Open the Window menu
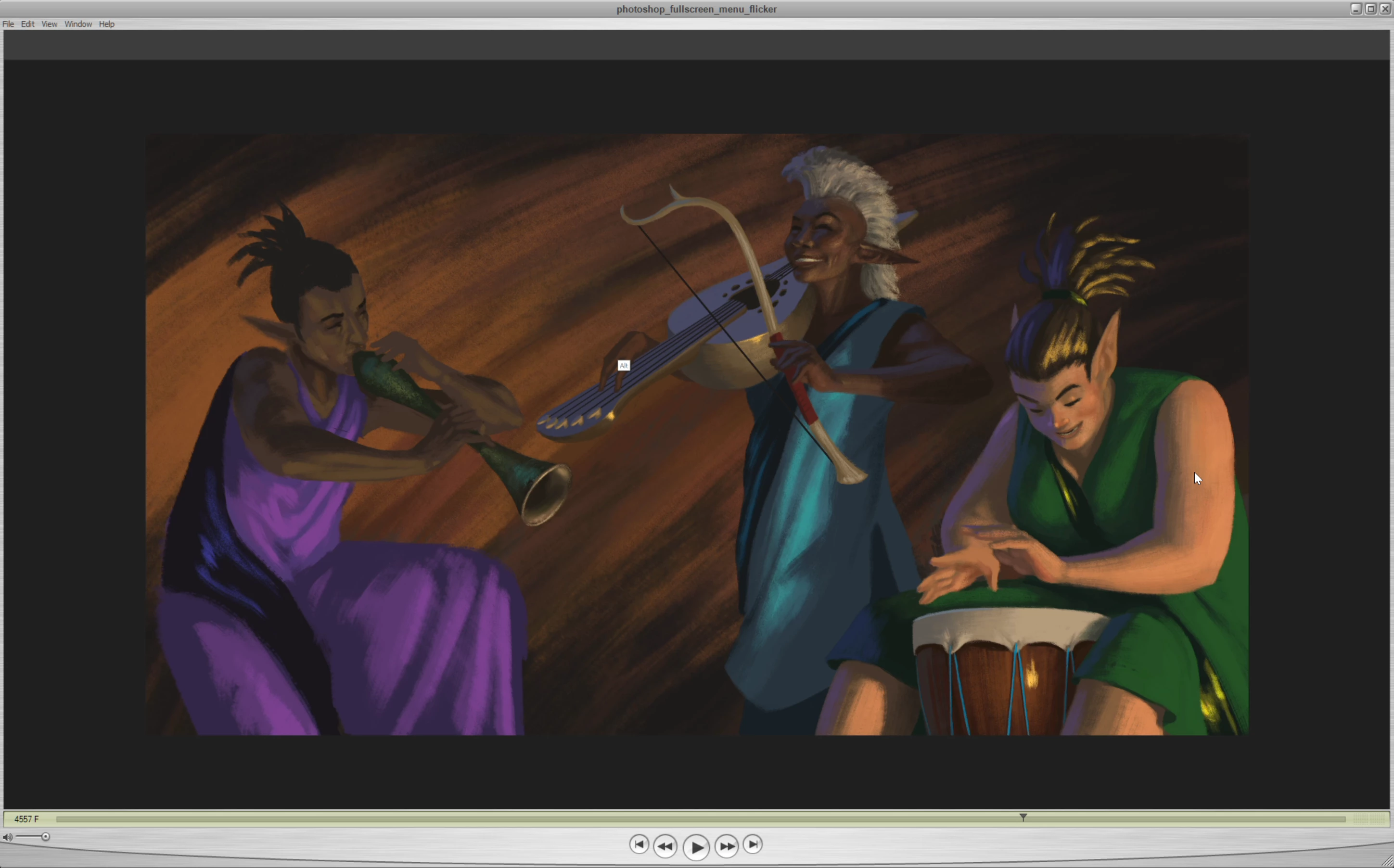The width and height of the screenshot is (1394, 868). (78, 24)
